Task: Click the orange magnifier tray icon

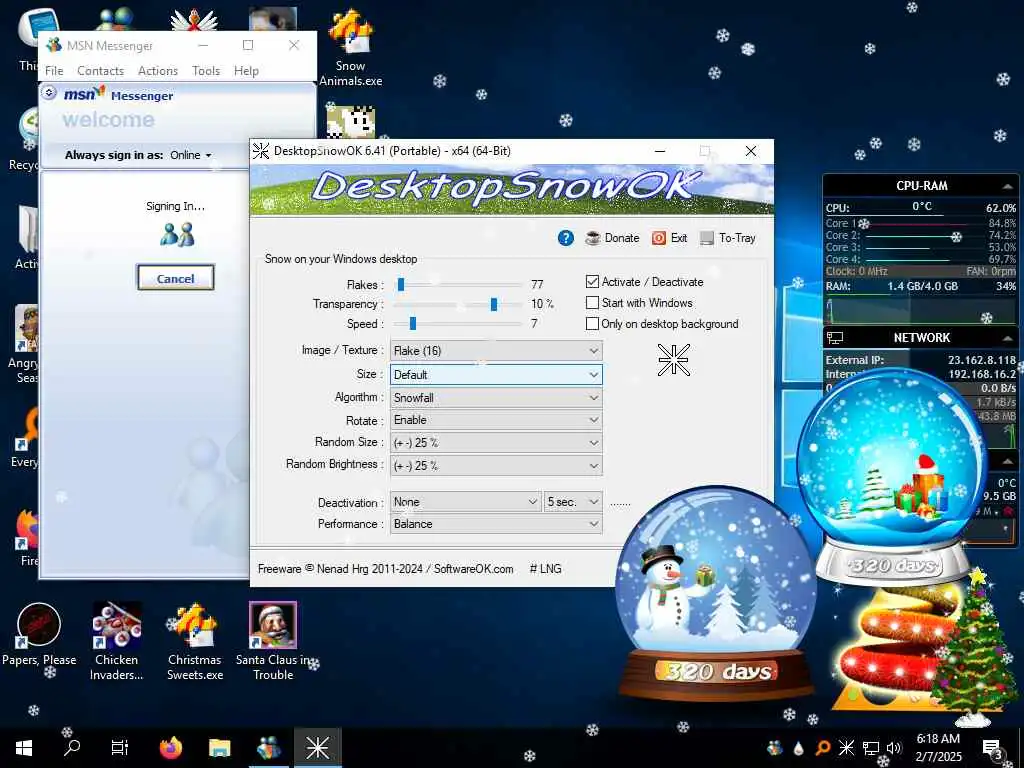Action: pos(823,747)
